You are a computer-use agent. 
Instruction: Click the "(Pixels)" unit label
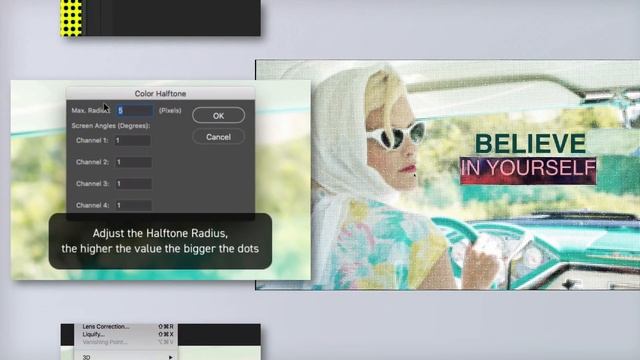[170, 111]
